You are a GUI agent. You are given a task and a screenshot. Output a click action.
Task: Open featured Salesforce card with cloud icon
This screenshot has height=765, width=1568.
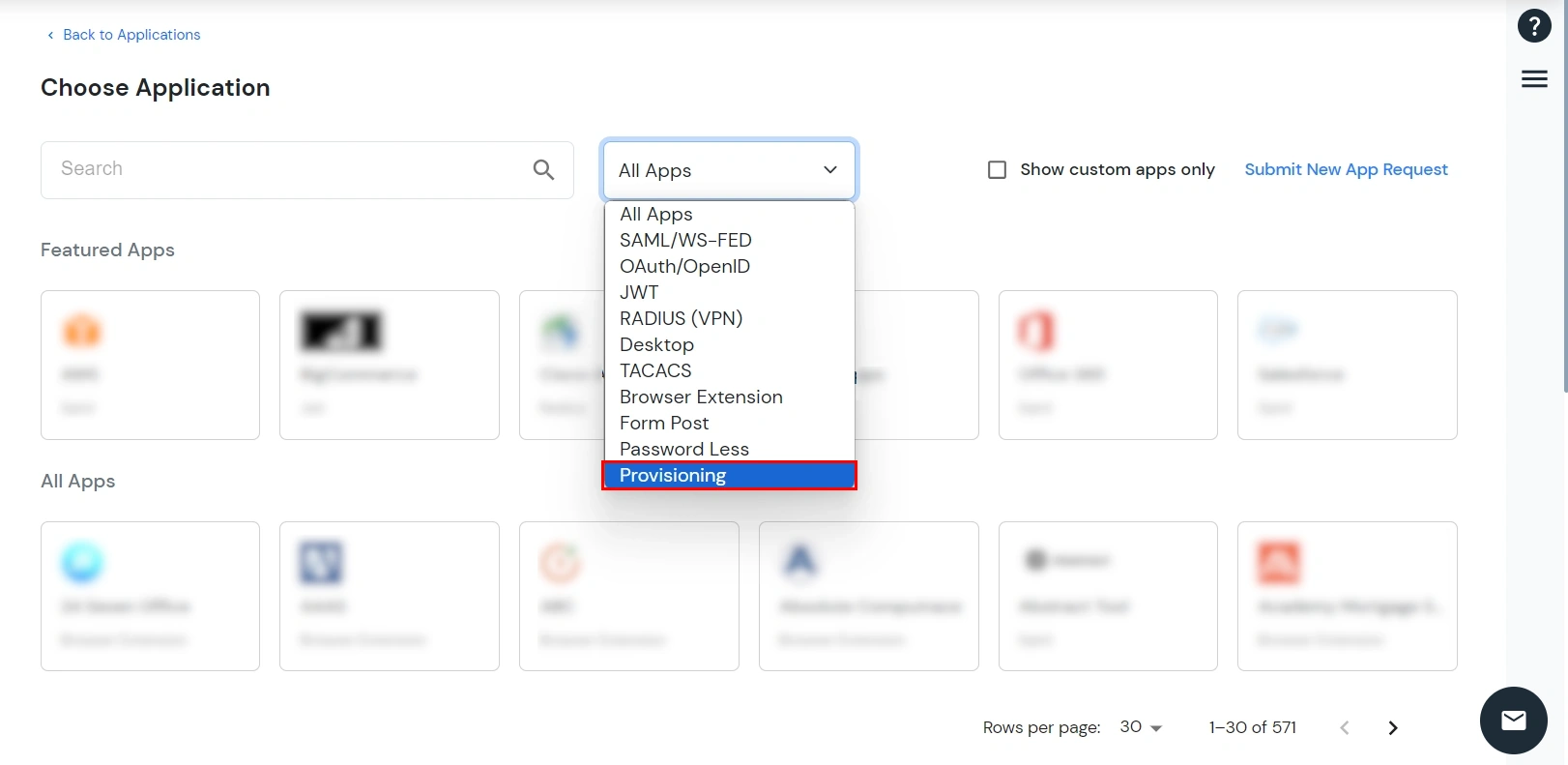click(x=1348, y=365)
